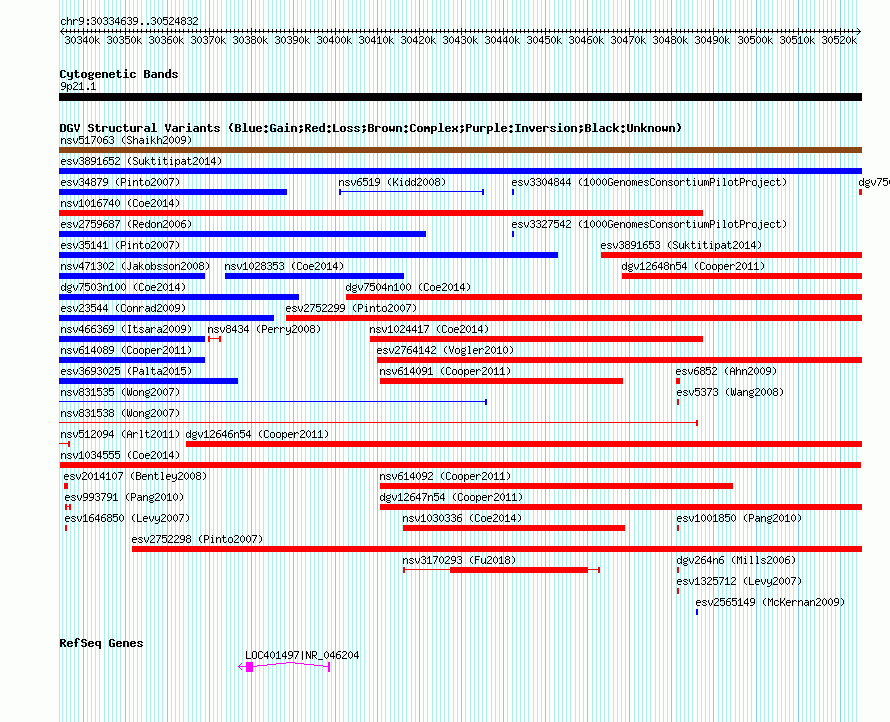Click the thin red nsv831538 variant line
890x722 pixels.
point(379,423)
